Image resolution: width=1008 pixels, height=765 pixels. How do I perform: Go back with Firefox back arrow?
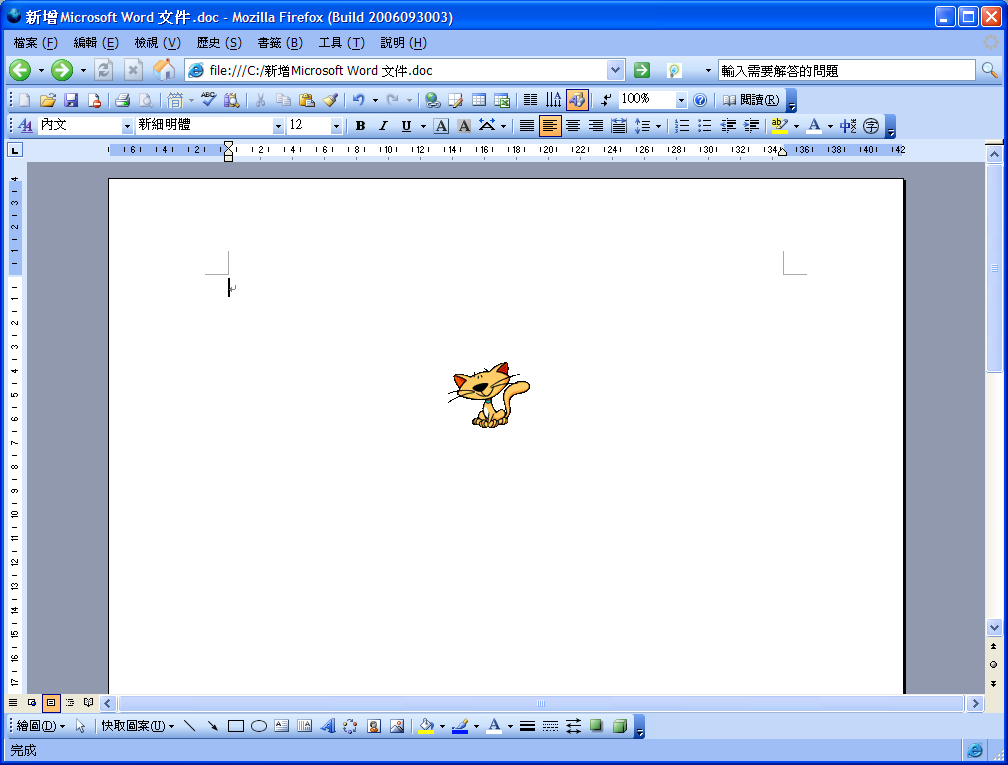pyautogui.click(x=21, y=70)
